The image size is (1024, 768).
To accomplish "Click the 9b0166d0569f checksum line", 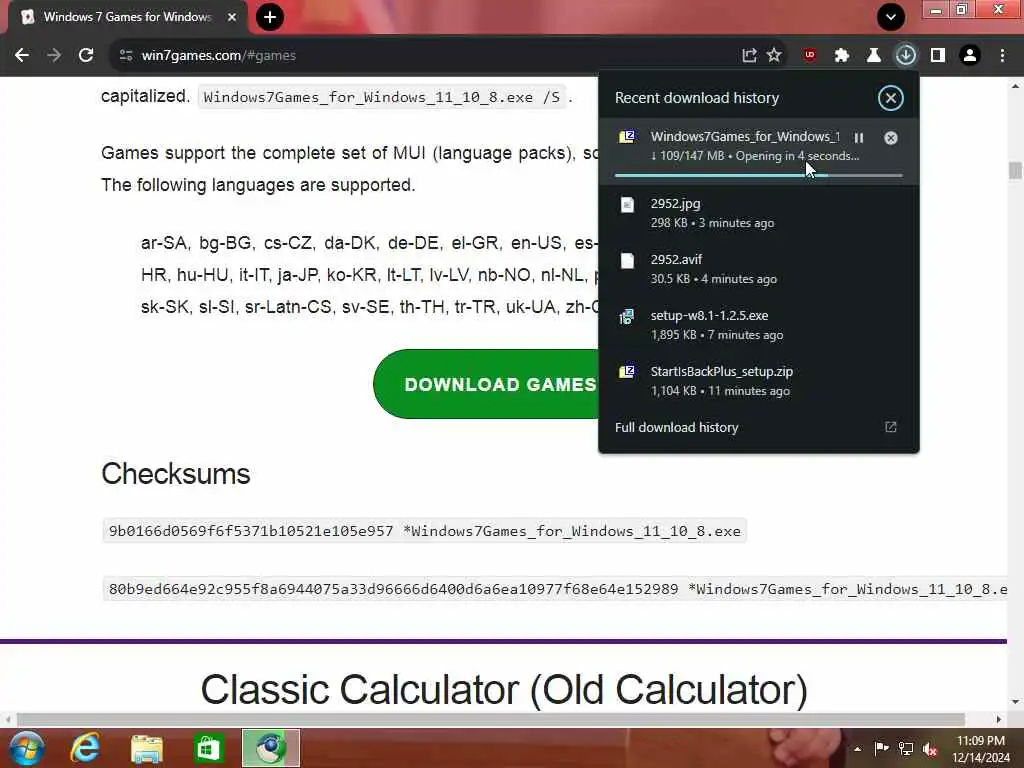I will click(424, 531).
